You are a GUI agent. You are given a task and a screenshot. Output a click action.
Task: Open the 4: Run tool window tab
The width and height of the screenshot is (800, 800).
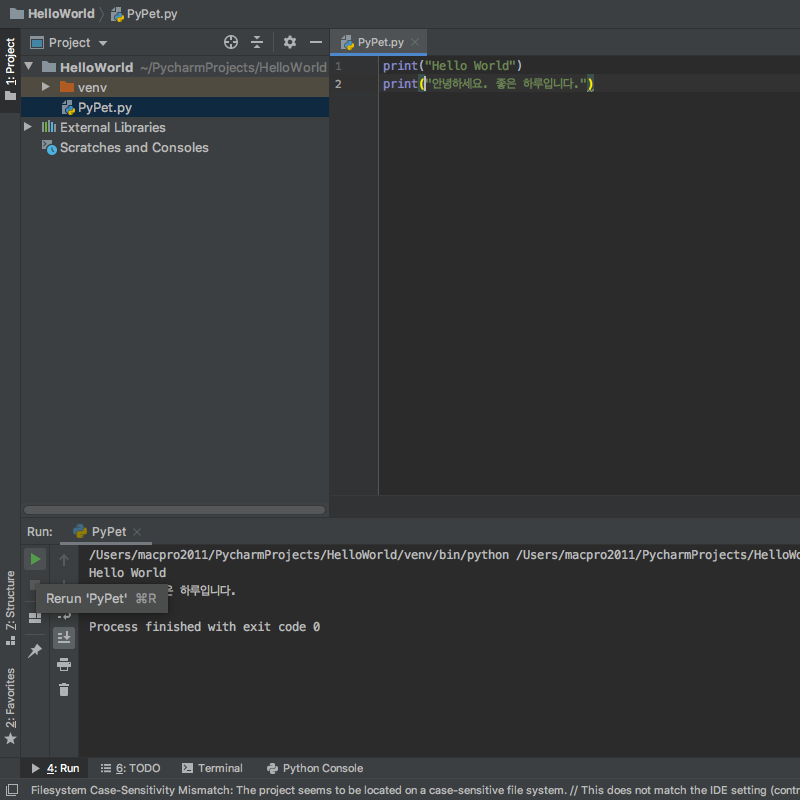[55, 768]
